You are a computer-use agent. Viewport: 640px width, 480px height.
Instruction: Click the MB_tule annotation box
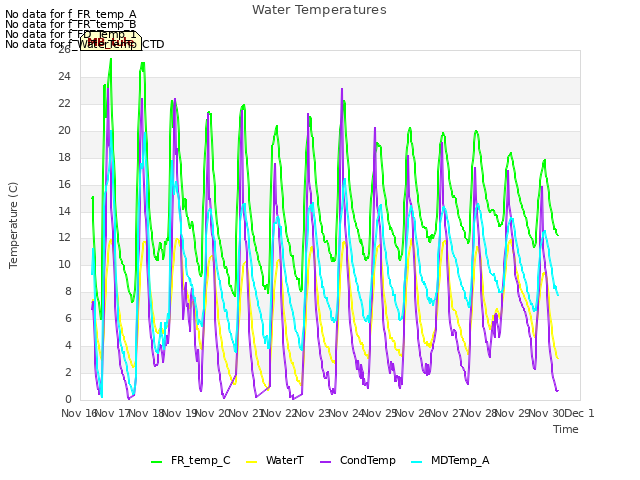click(111, 42)
